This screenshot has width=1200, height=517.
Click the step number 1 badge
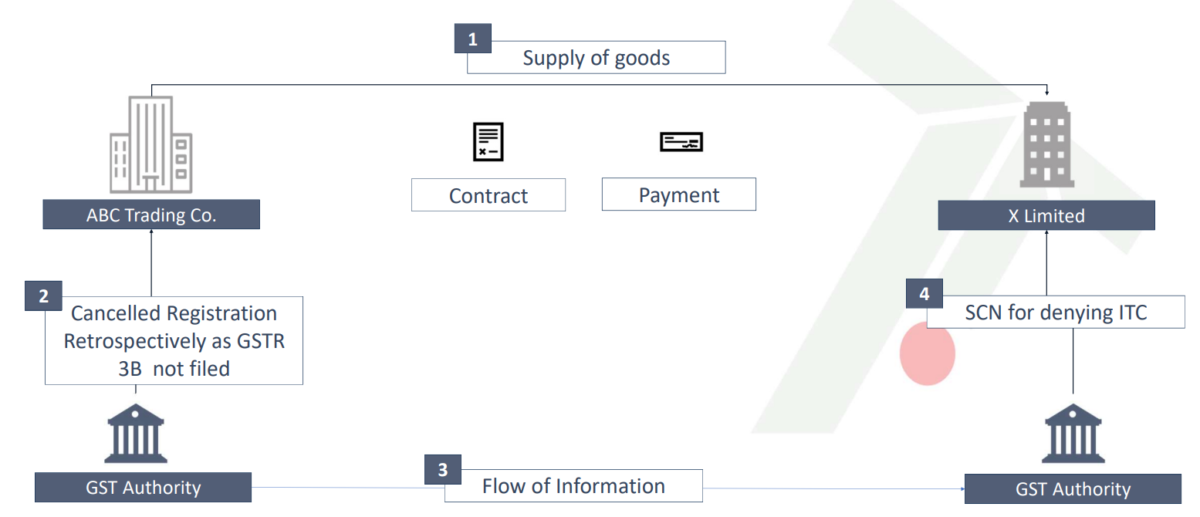tap(472, 40)
